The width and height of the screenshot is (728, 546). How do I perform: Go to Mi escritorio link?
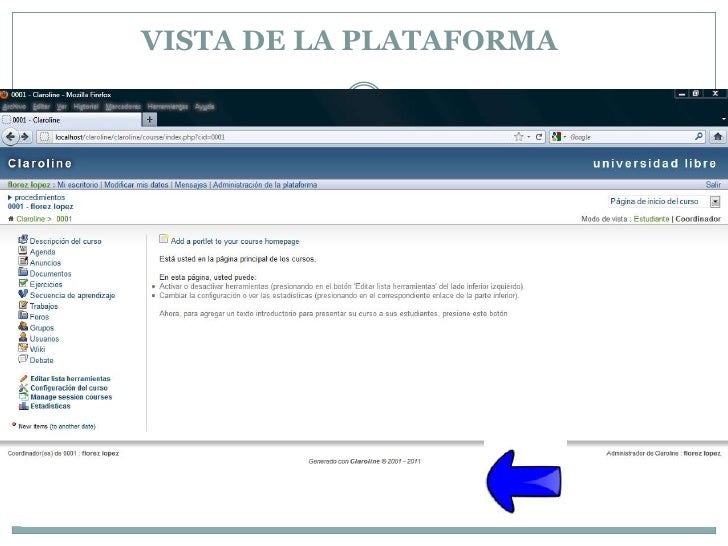point(78,185)
